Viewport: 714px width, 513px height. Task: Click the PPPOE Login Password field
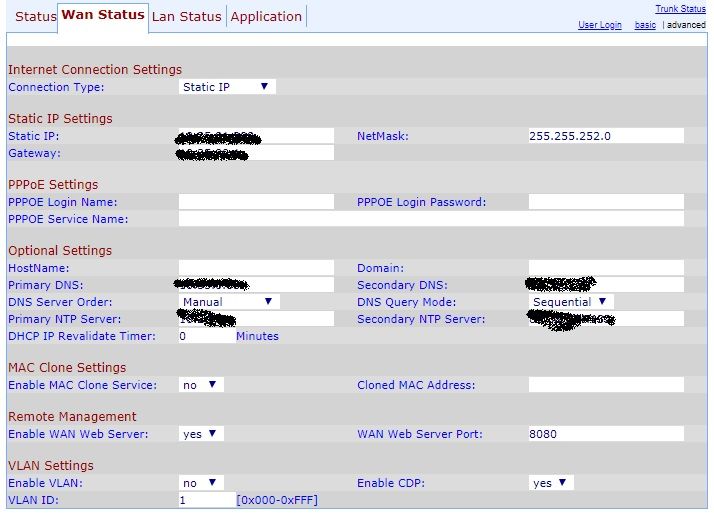pos(606,202)
